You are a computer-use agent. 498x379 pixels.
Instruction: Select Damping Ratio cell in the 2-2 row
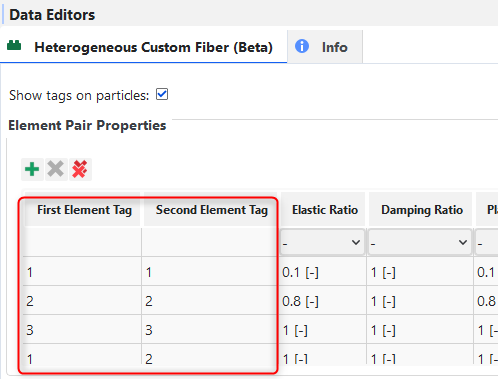(420, 301)
